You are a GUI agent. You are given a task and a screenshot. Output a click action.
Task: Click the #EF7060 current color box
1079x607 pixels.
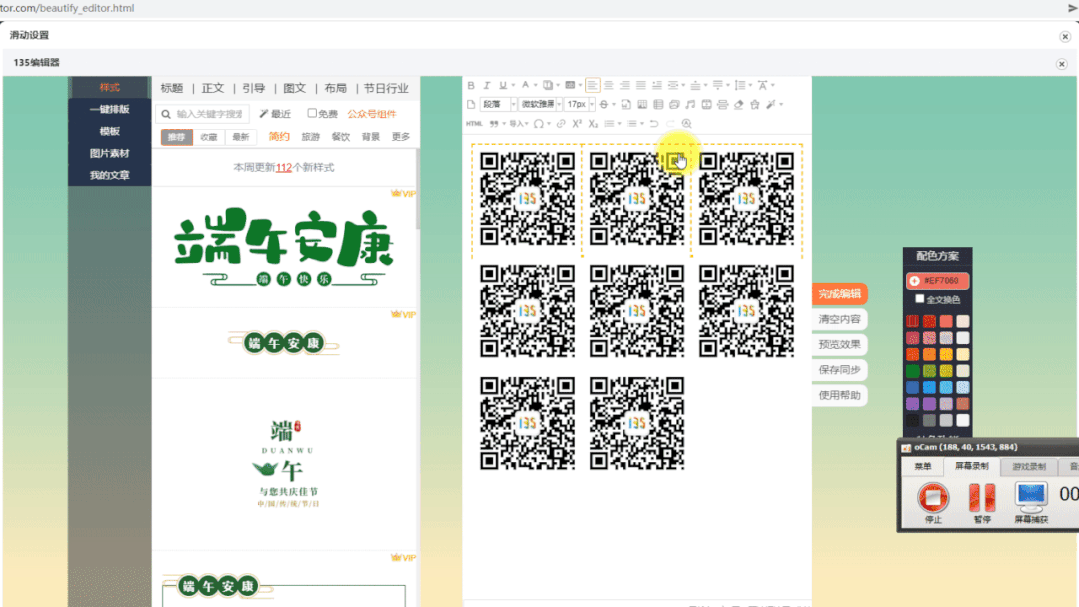point(937,281)
